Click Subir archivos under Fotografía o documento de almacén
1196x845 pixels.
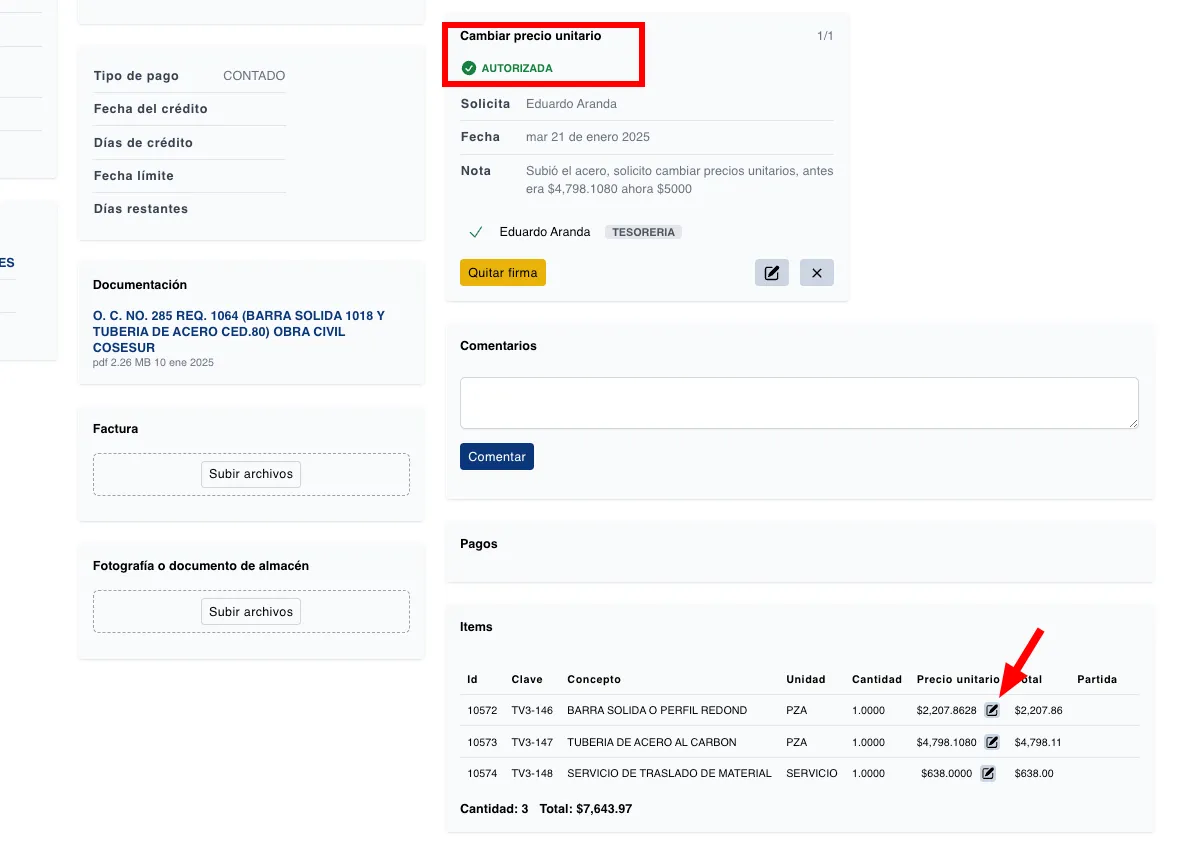pyautogui.click(x=251, y=612)
